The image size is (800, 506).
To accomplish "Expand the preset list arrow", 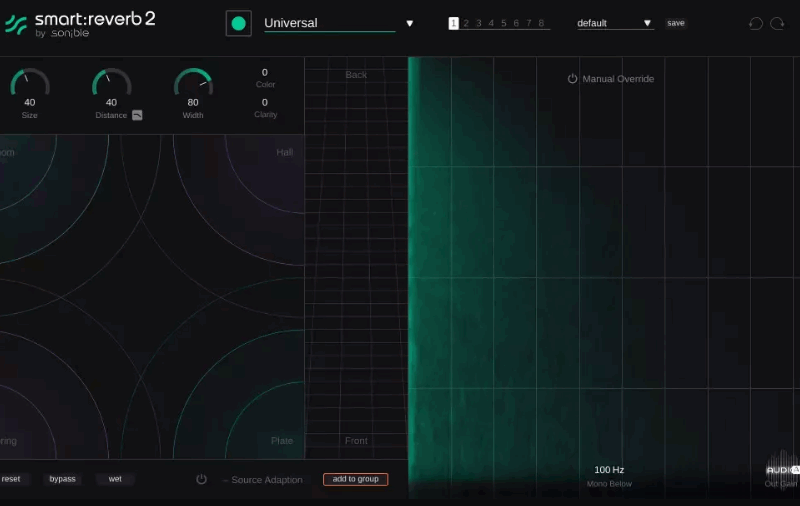I will click(647, 23).
